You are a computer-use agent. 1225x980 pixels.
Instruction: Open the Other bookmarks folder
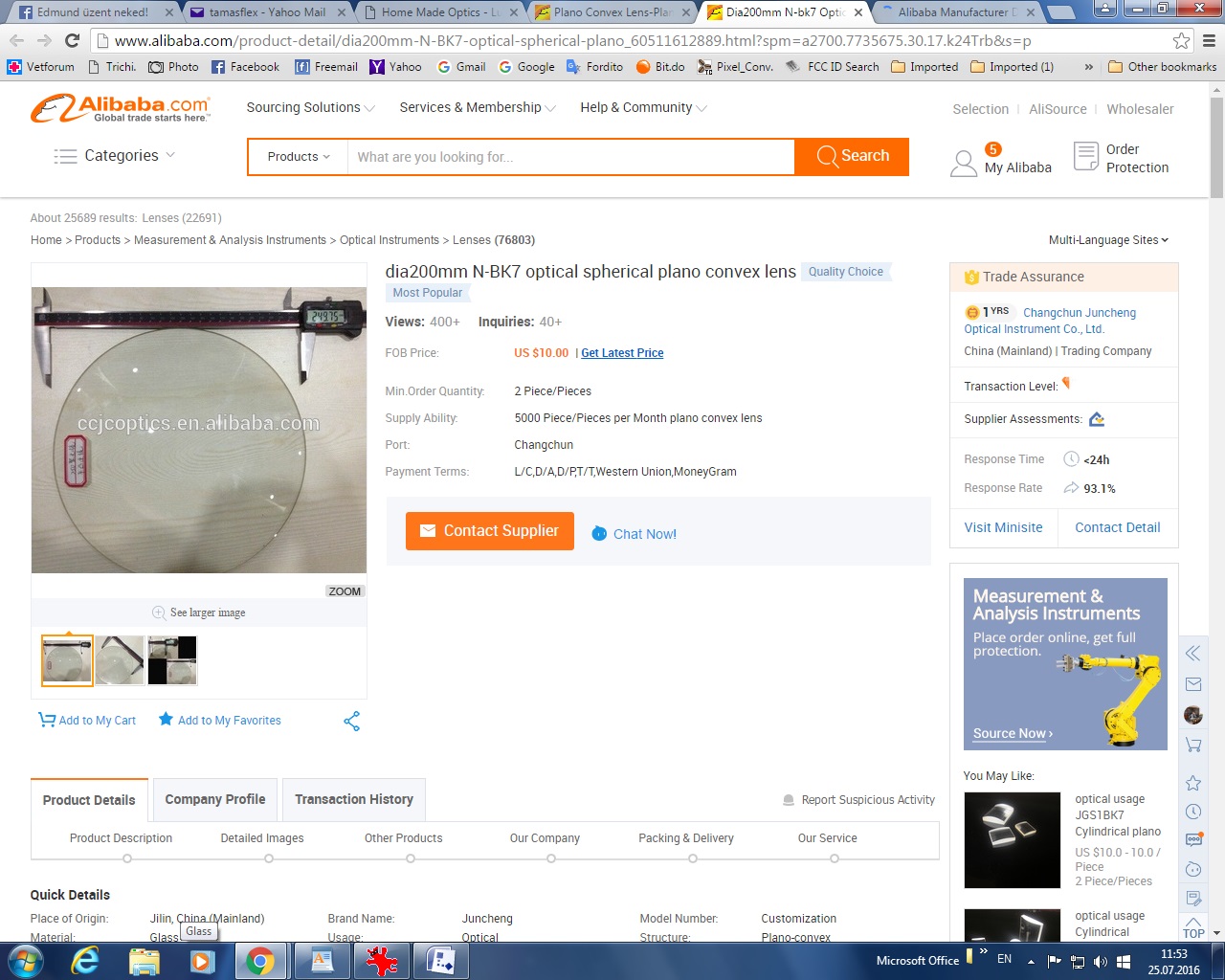[x=1162, y=67]
